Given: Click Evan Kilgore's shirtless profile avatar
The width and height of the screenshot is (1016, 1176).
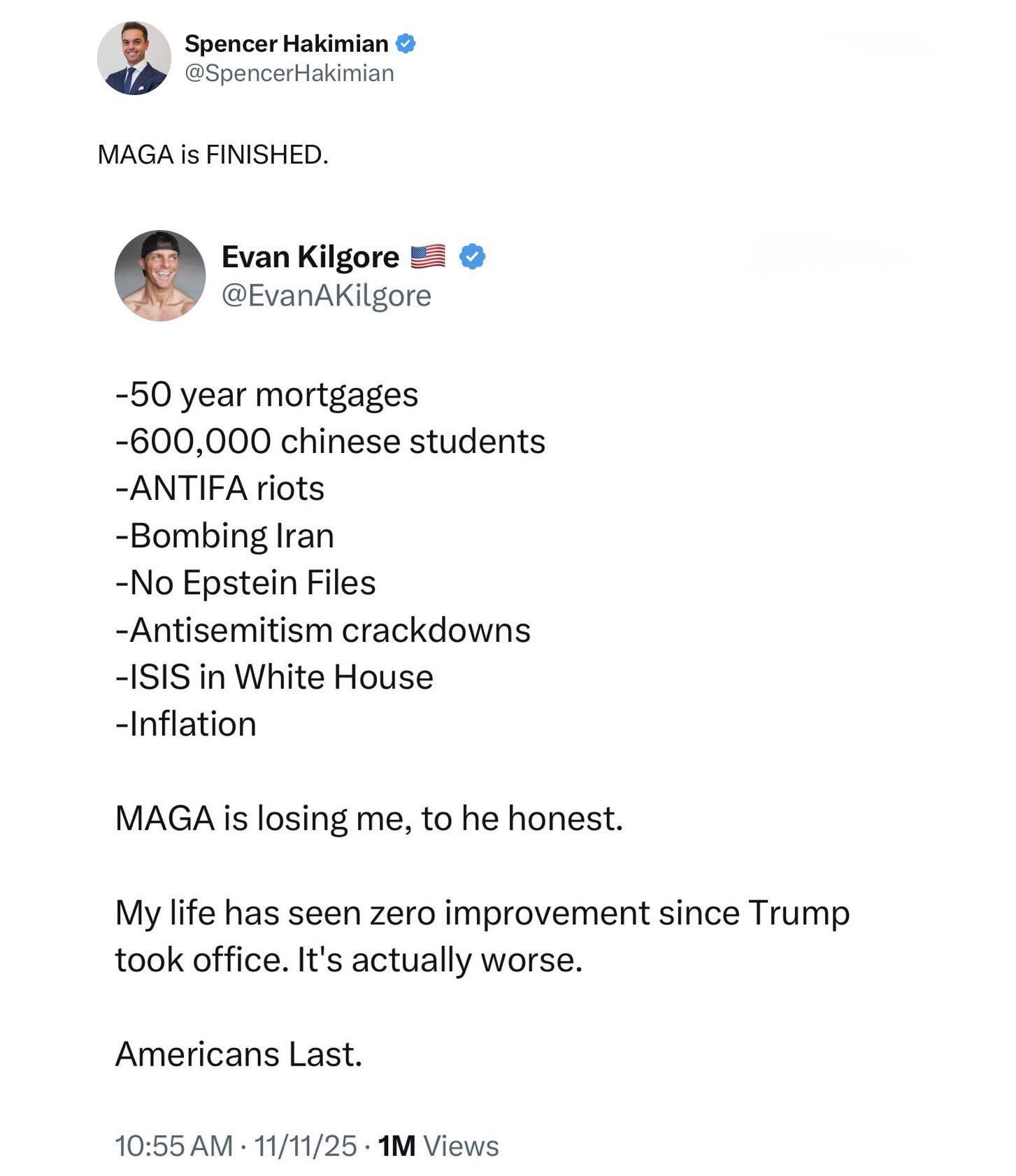Looking at the screenshot, I should (x=160, y=275).
